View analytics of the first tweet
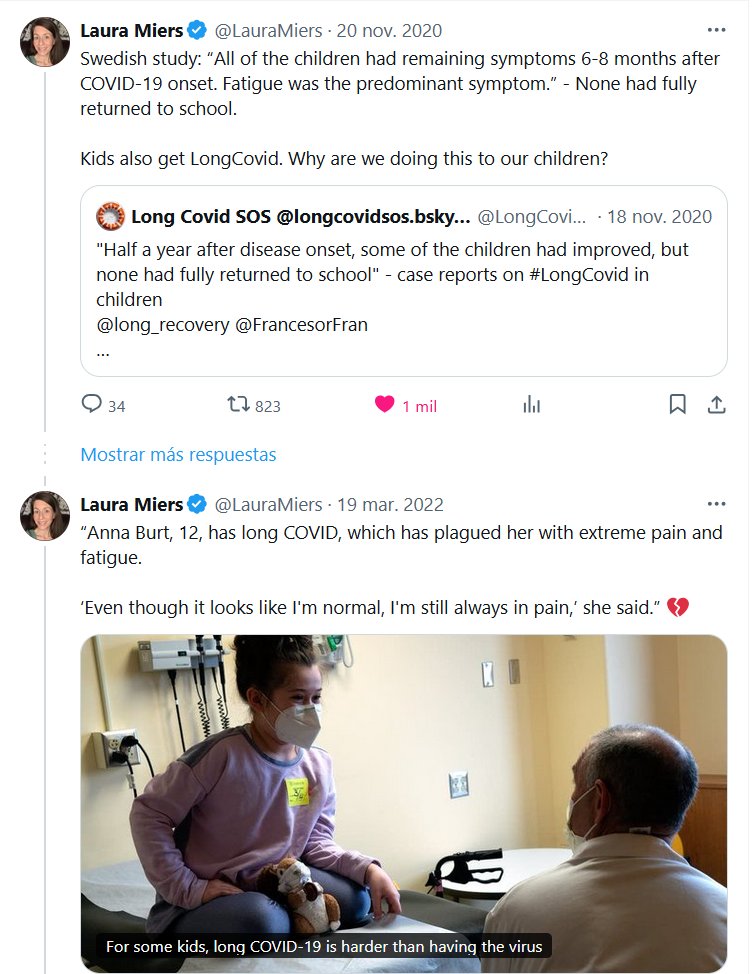 (x=532, y=405)
